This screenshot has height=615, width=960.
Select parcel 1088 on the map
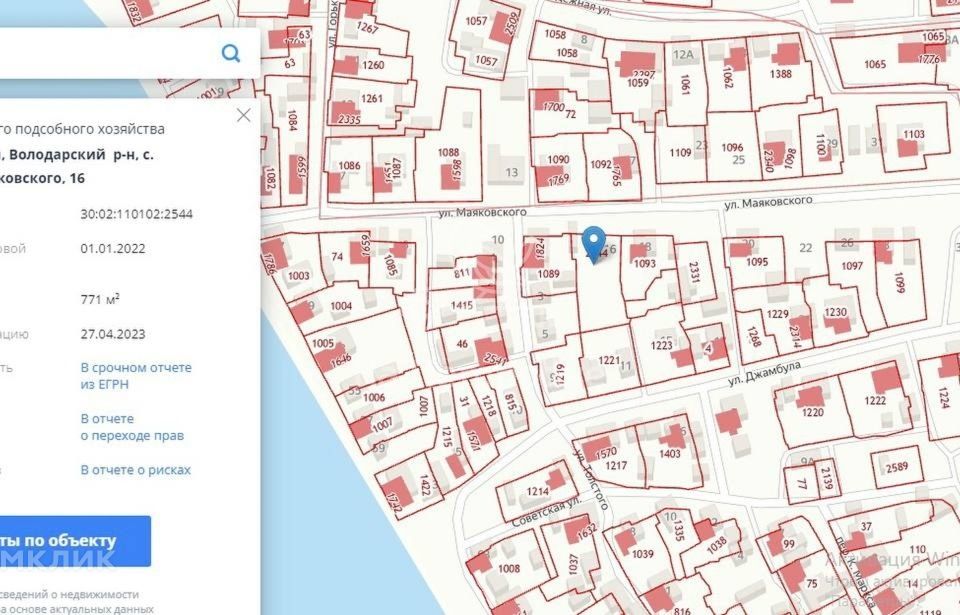click(x=450, y=155)
